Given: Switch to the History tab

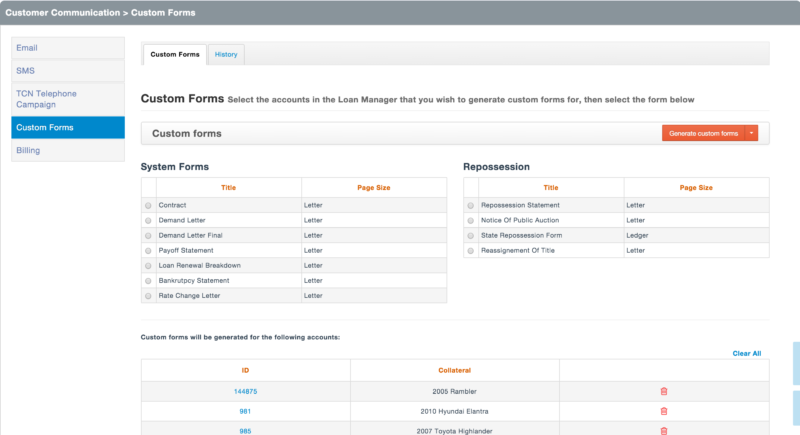Looking at the screenshot, I should tap(226, 55).
